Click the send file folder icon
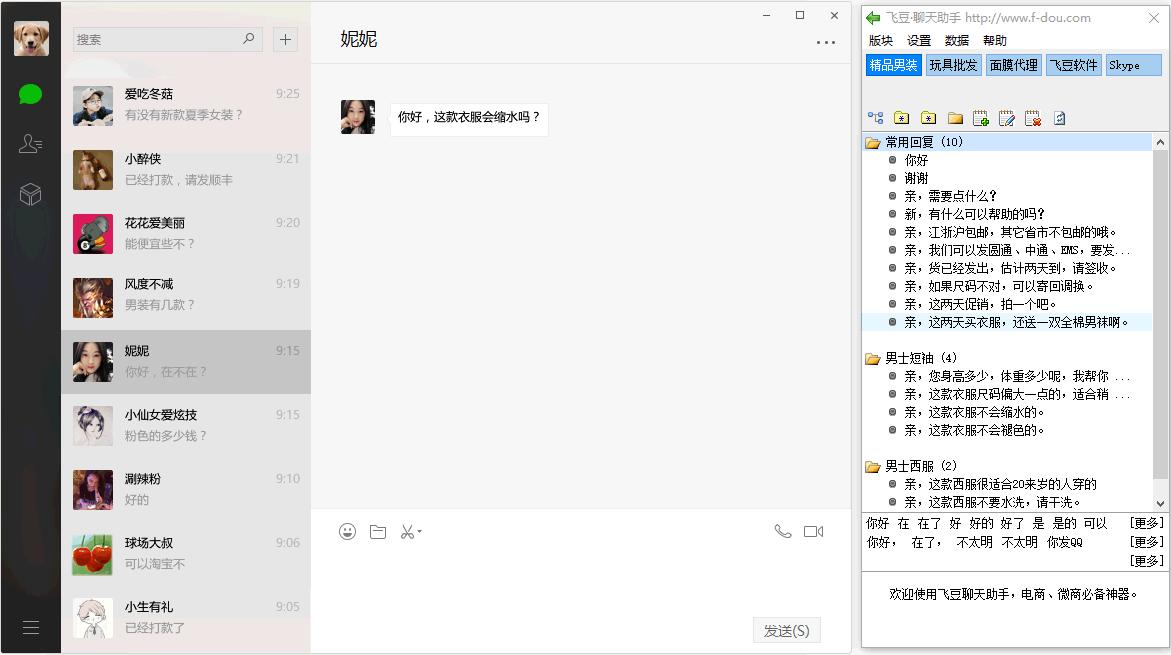Viewport: 1171px width, 655px height. [x=377, y=531]
